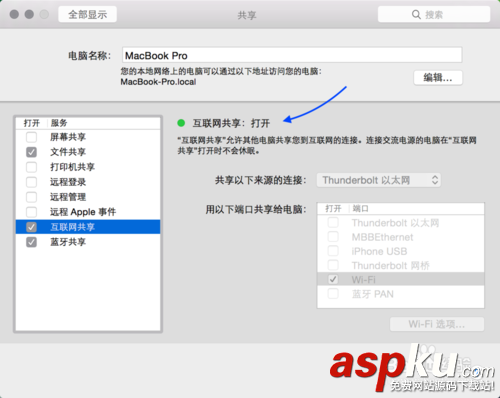The width and height of the screenshot is (500, 398).
Task: Toggle the iPhone USB port checkbox
Action: point(333,251)
